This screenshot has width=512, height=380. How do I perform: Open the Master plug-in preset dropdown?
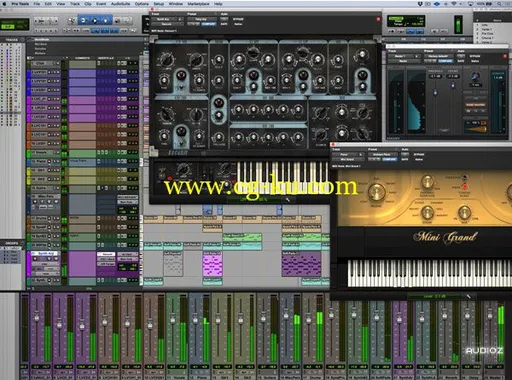pyautogui.click(x=438, y=56)
